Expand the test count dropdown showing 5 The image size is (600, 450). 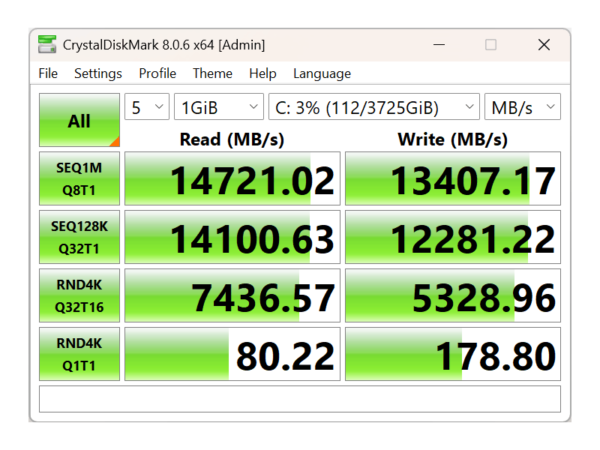tap(146, 107)
